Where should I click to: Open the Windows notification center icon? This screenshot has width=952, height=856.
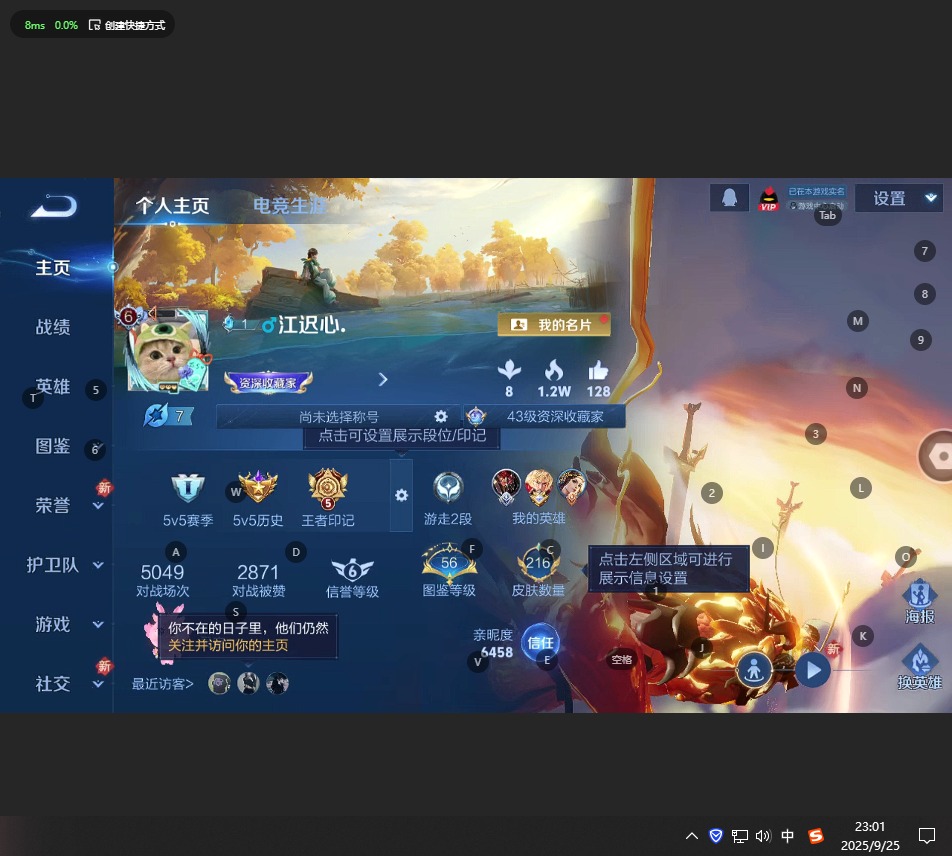tap(926, 836)
